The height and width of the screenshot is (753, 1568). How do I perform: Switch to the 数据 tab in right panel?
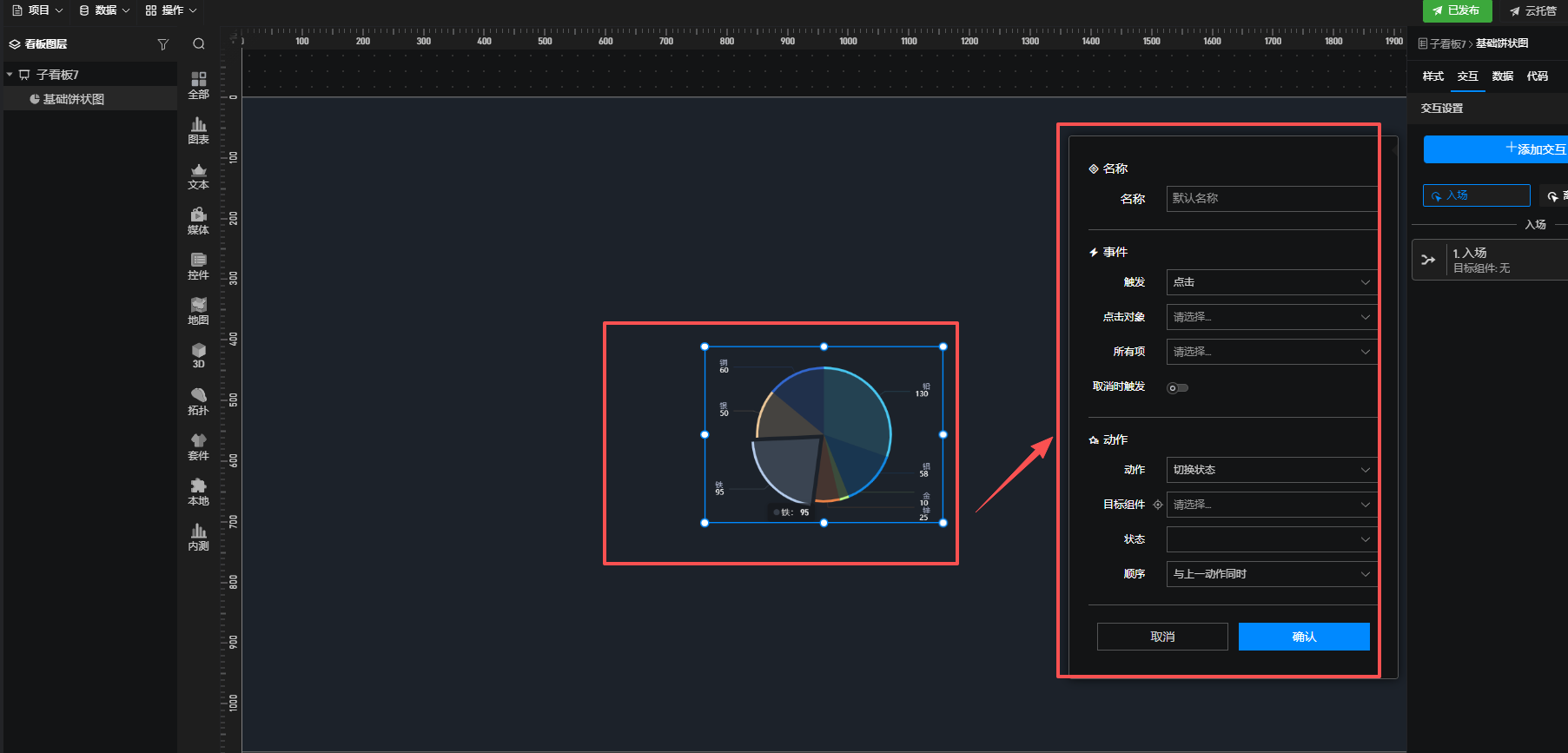[x=1502, y=76]
